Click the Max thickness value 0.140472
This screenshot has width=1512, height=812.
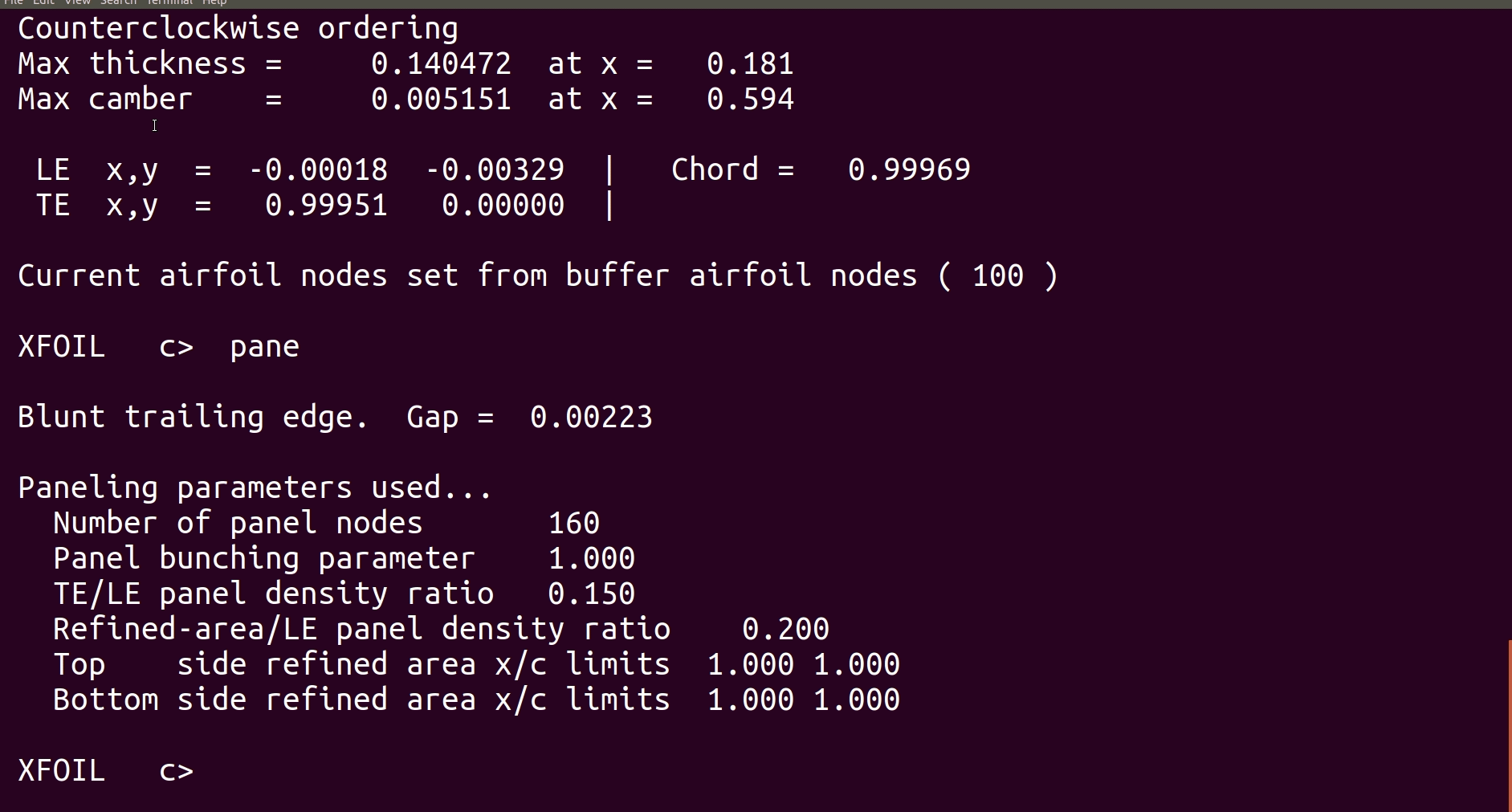441,63
